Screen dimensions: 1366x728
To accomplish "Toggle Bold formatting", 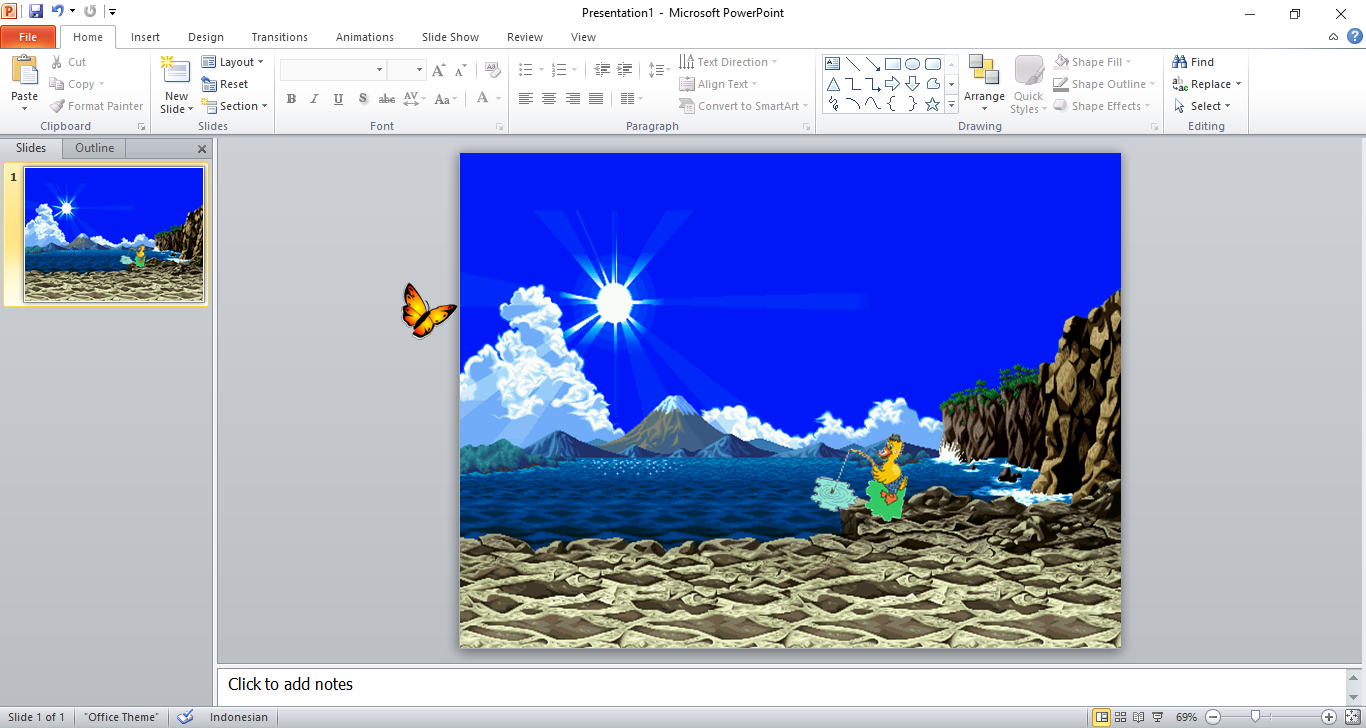I will tap(291, 98).
